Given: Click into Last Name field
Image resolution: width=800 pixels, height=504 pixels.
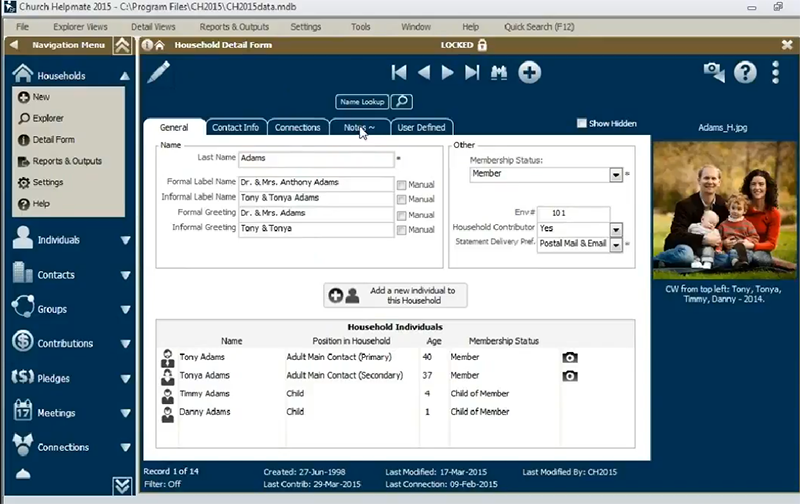Looking at the screenshot, I should tap(316, 159).
